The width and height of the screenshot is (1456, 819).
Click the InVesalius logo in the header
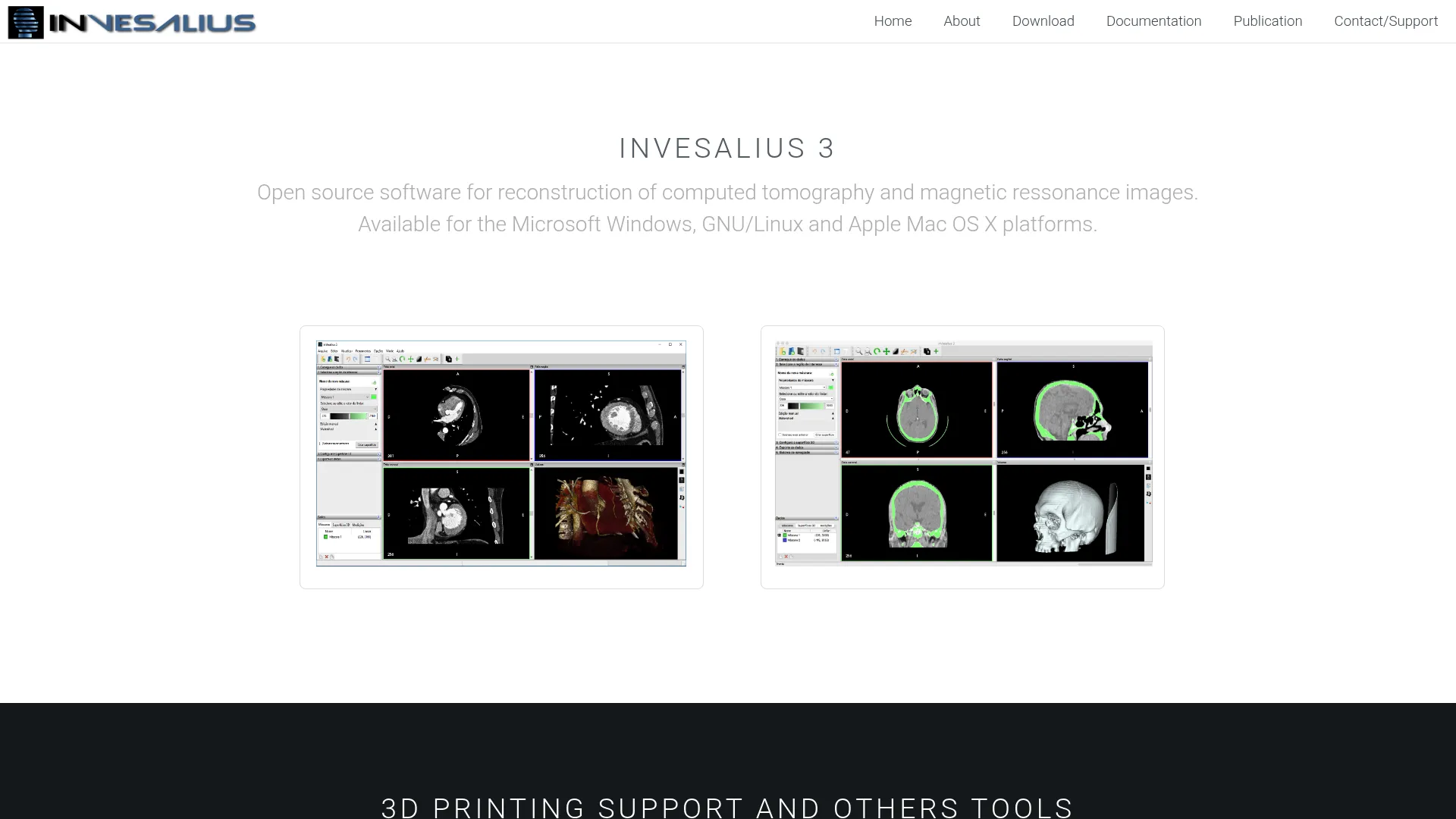(x=132, y=22)
